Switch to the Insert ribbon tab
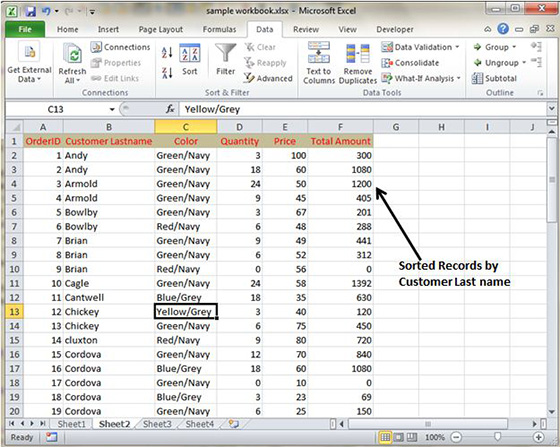 (x=108, y=29)
